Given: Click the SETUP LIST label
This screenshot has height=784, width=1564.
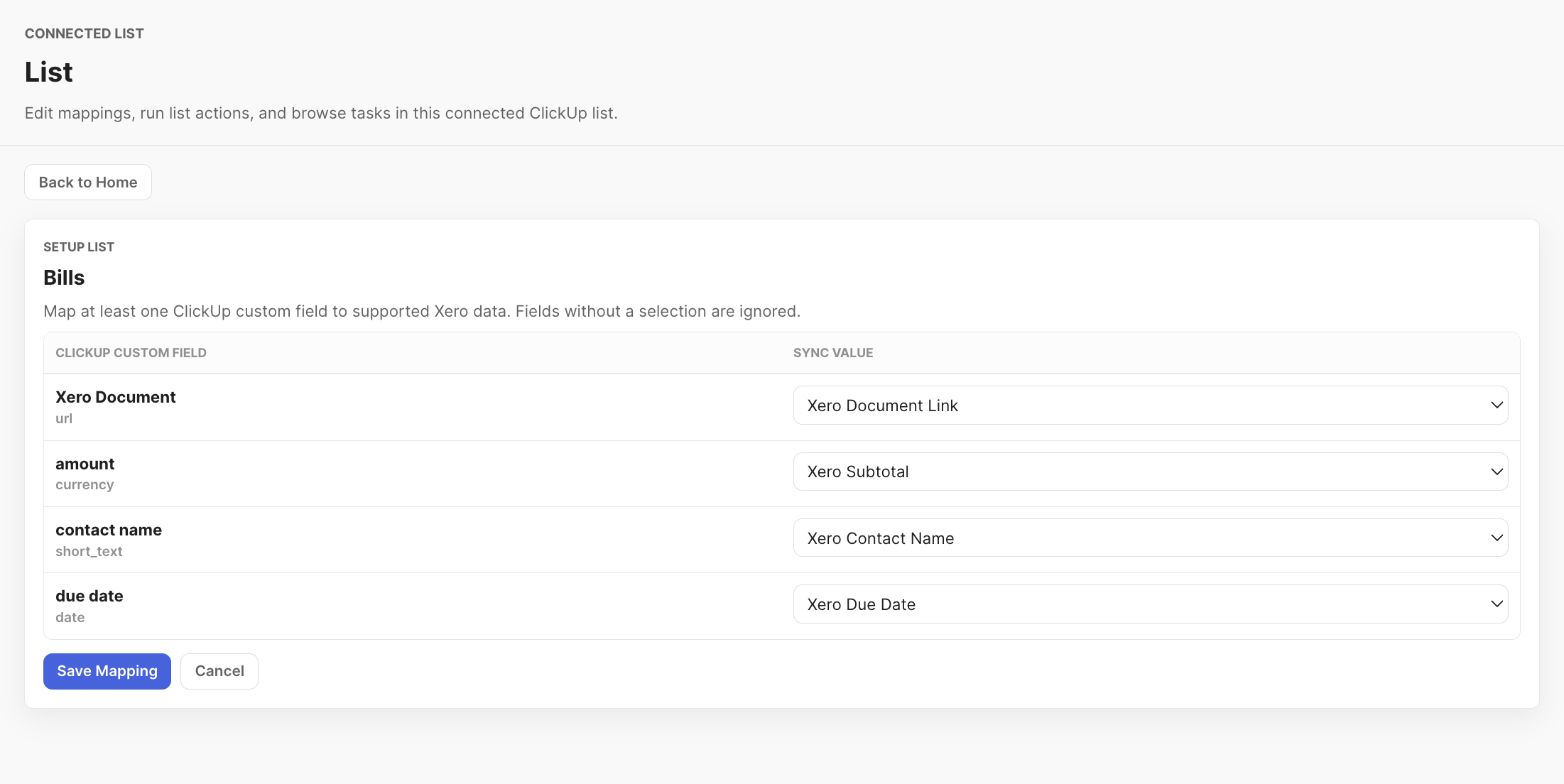Looking at the screenshot, I should pos(79,247).
